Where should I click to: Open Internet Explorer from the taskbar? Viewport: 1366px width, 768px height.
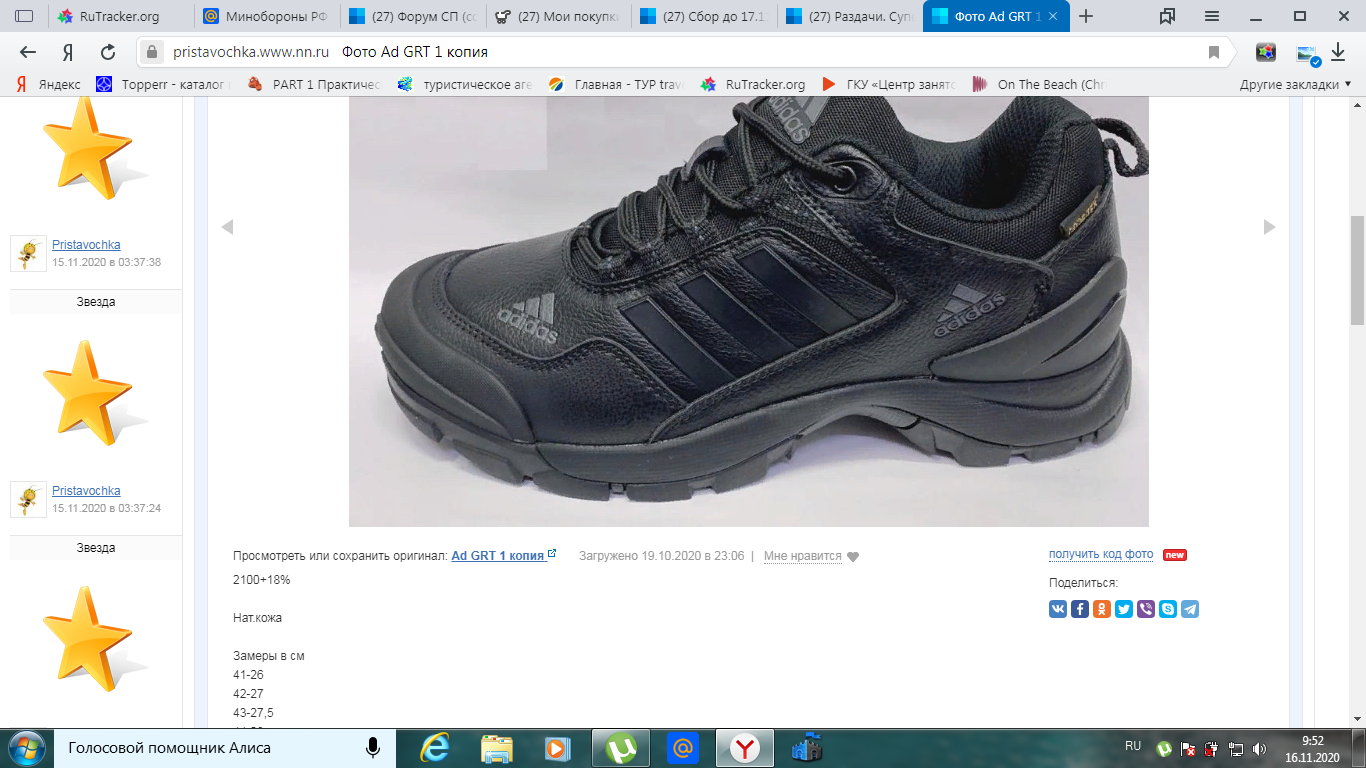pyautogui.click(x=435, y=747)
